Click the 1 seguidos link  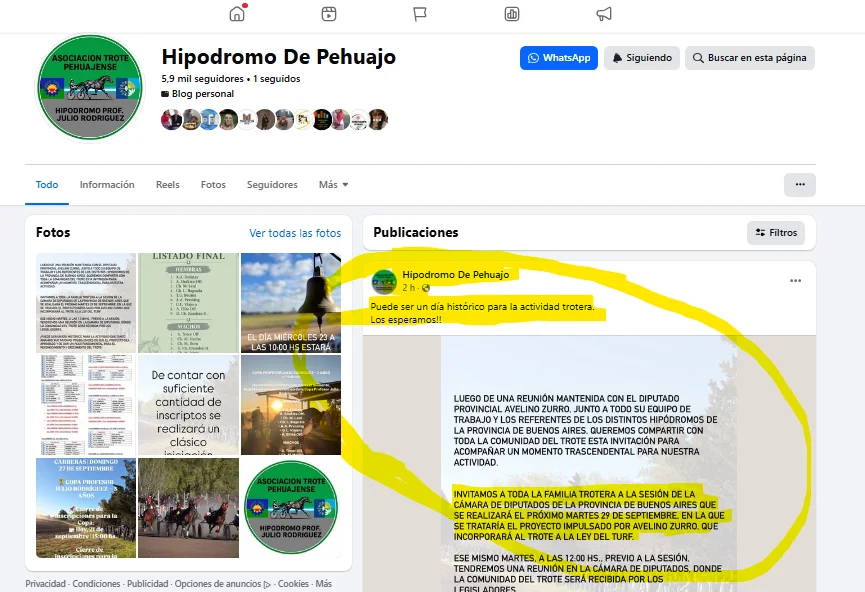[277, 79]
